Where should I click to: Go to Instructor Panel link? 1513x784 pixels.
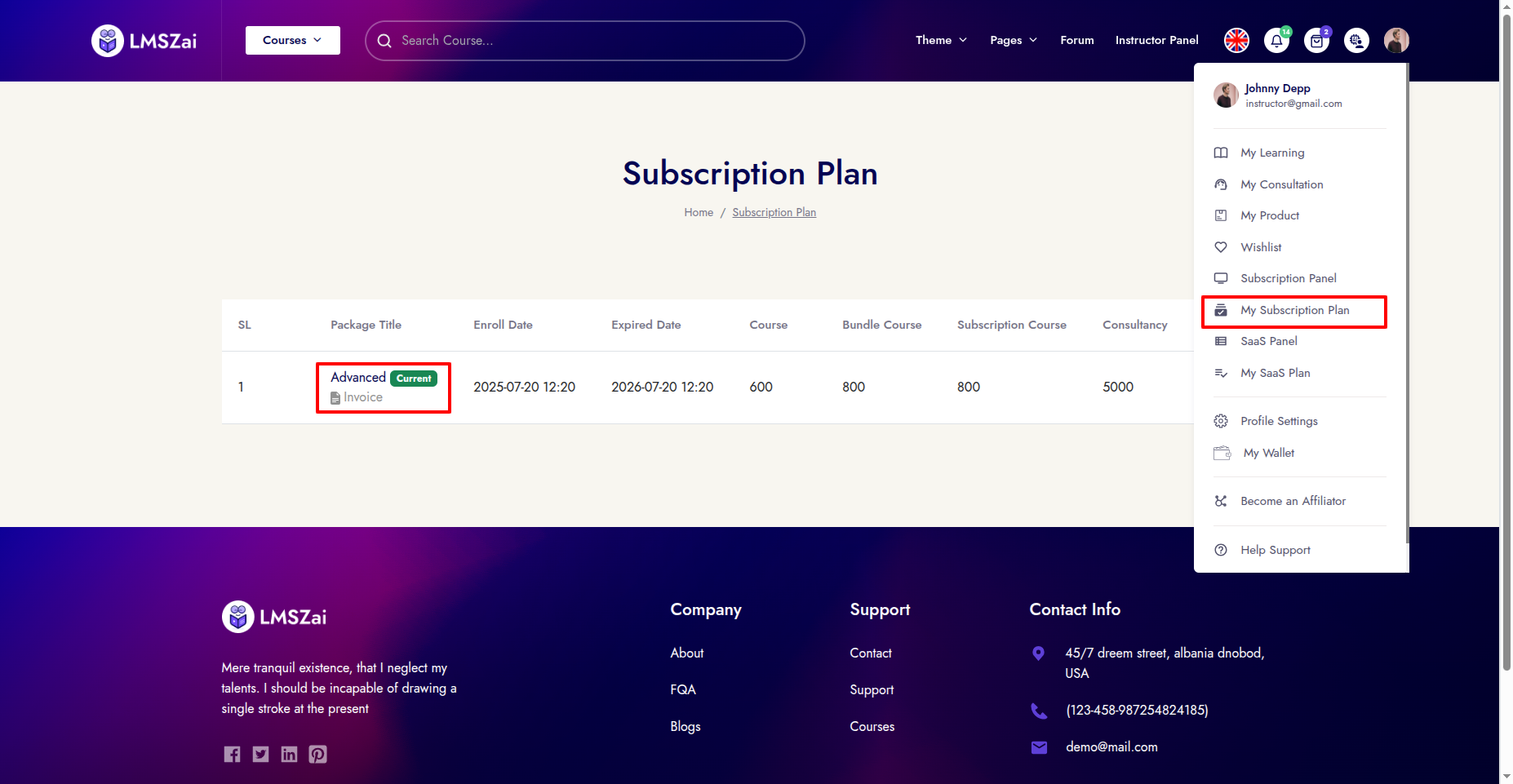(1156, 40)
